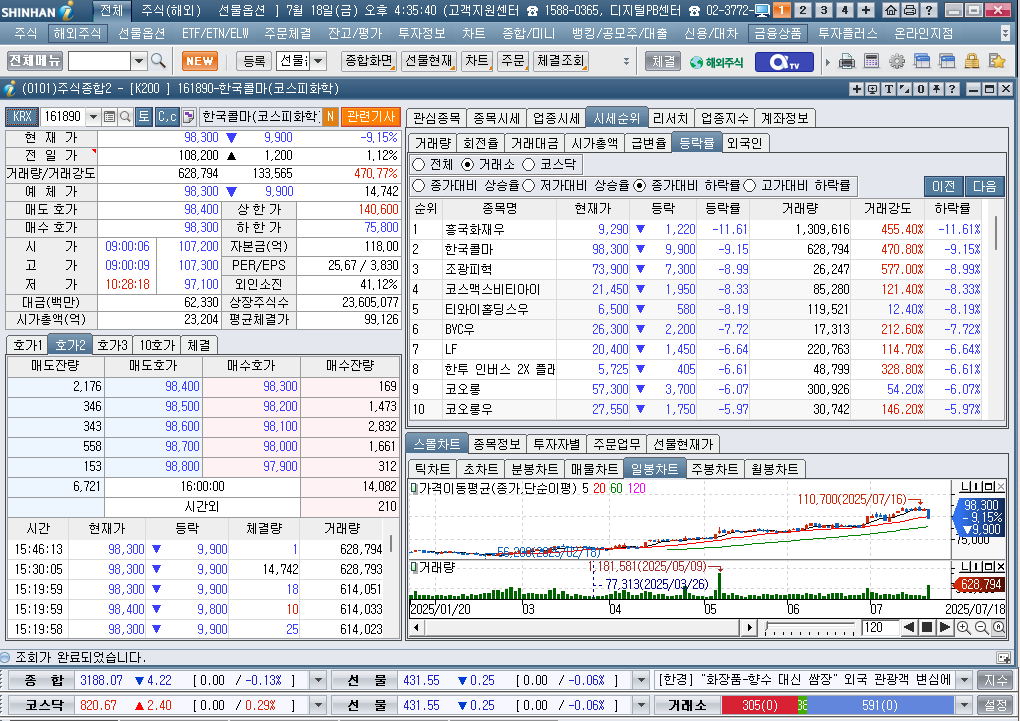
Task: Click the 토 button in stock panel
Action: point(144,116)
